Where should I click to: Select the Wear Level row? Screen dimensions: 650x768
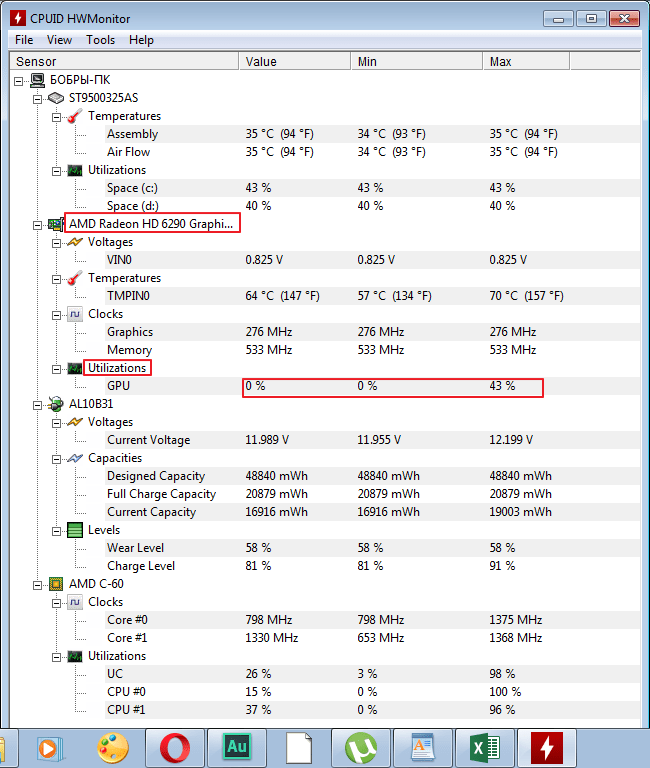coord(372,548)
